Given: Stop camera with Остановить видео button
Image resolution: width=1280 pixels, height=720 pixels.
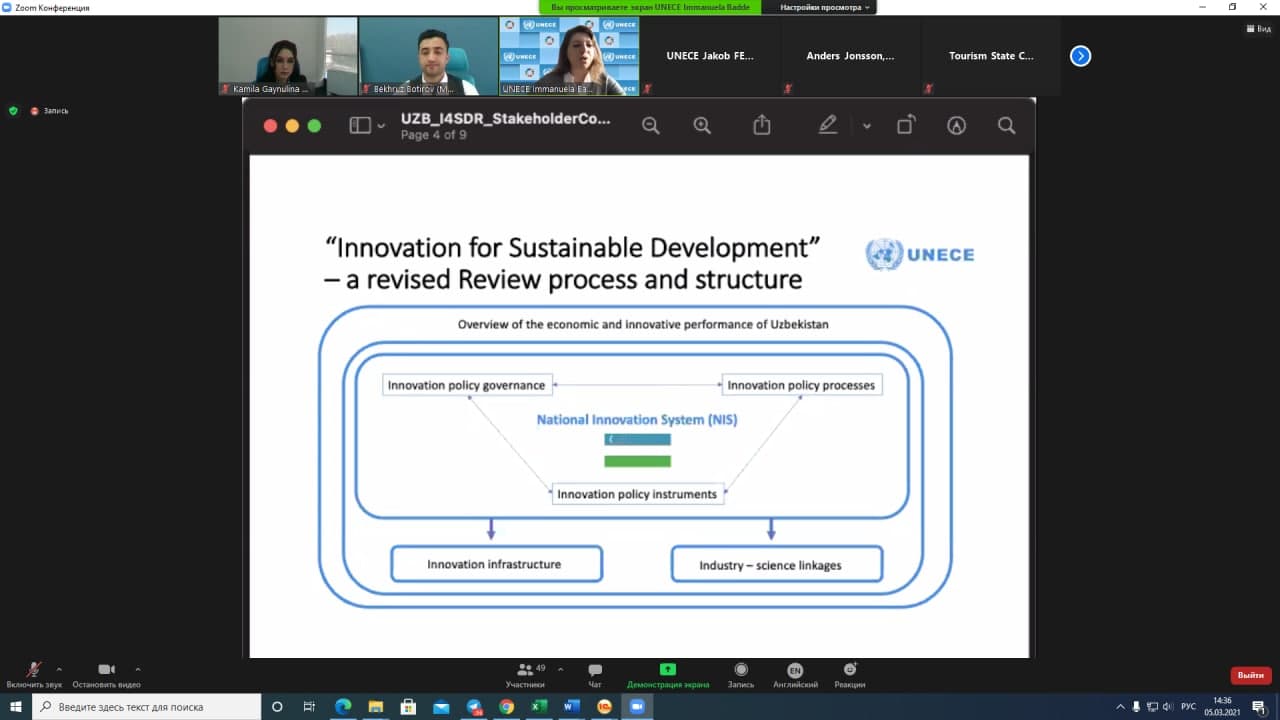Looking at the screenshot, I should tap(106, 671).
